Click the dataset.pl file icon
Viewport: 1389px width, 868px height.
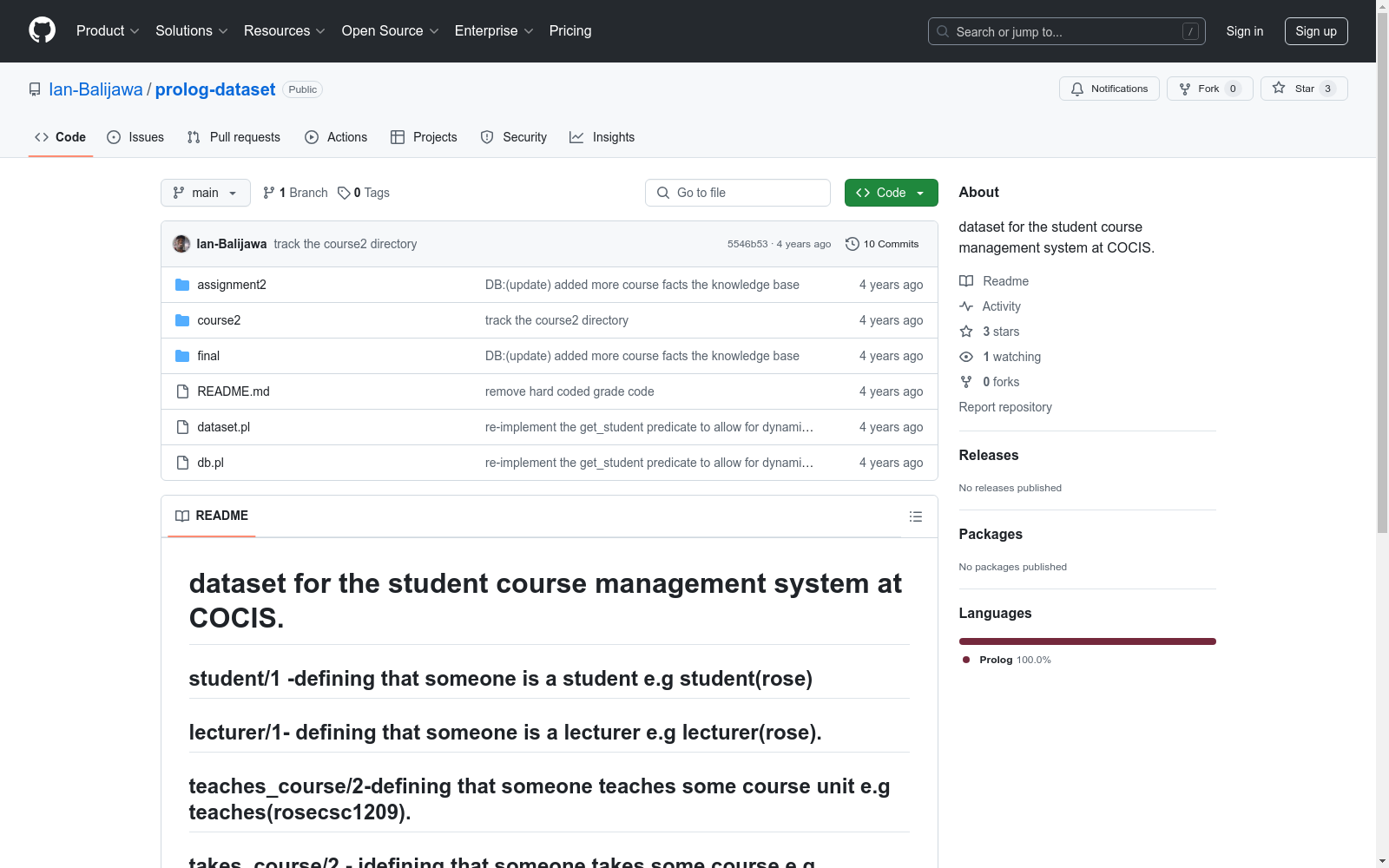182,427
